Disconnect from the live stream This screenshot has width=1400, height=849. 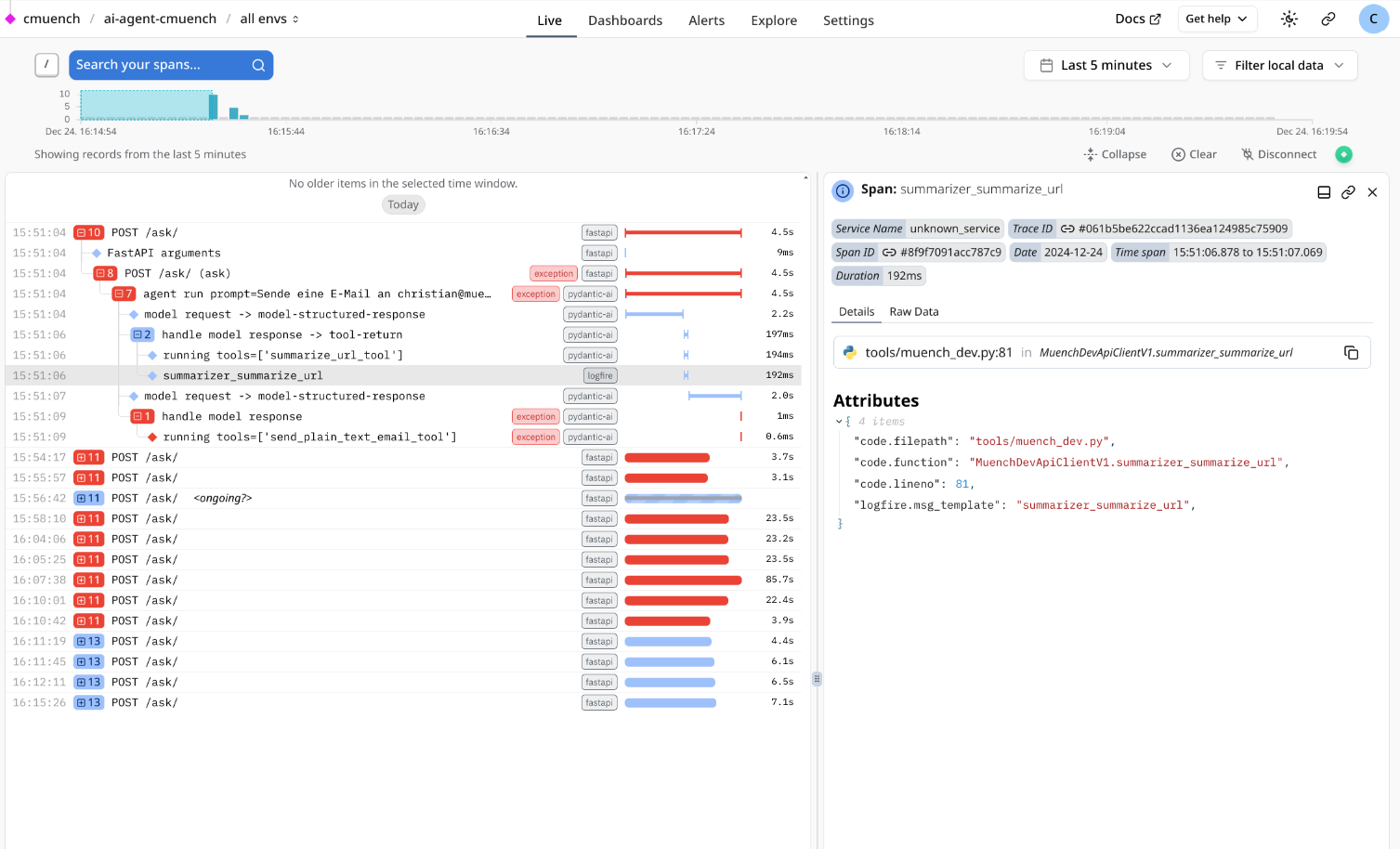coord(1279,154)
